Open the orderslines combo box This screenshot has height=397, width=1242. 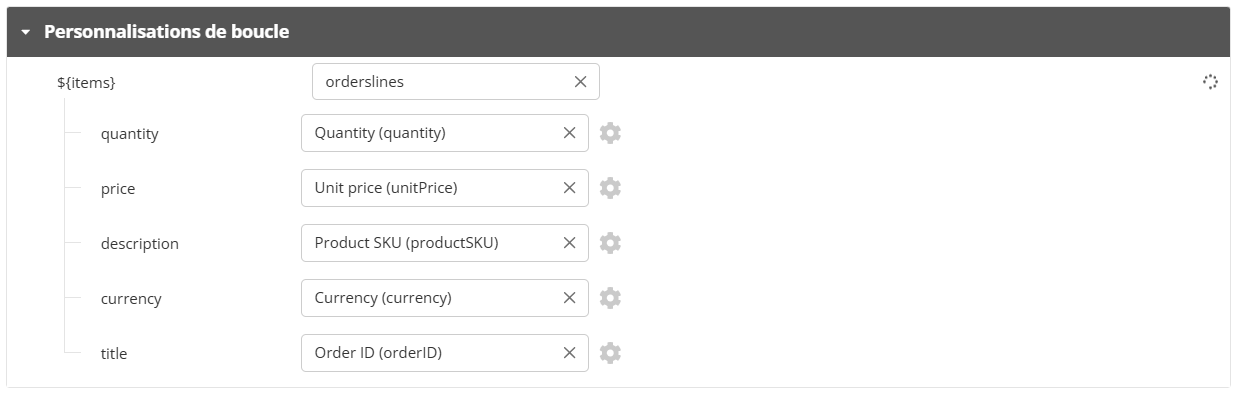(456, 82)
